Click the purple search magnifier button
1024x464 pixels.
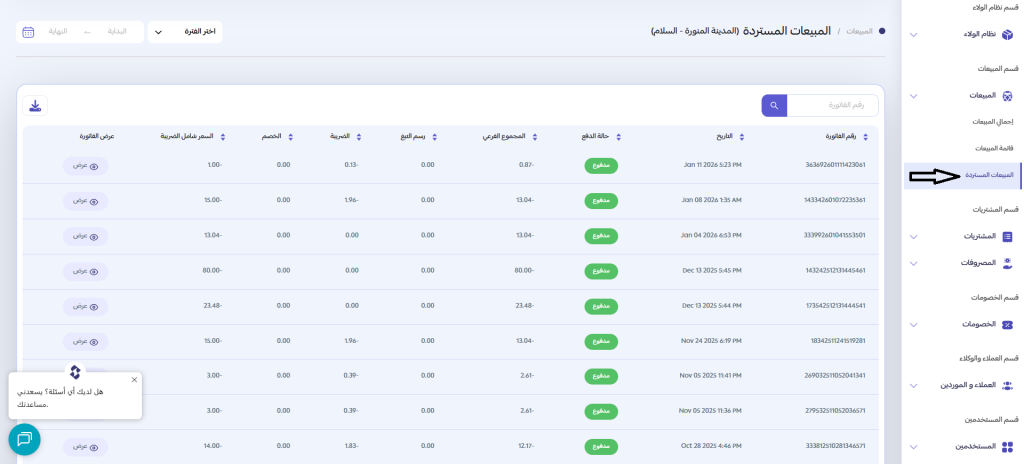774,105
